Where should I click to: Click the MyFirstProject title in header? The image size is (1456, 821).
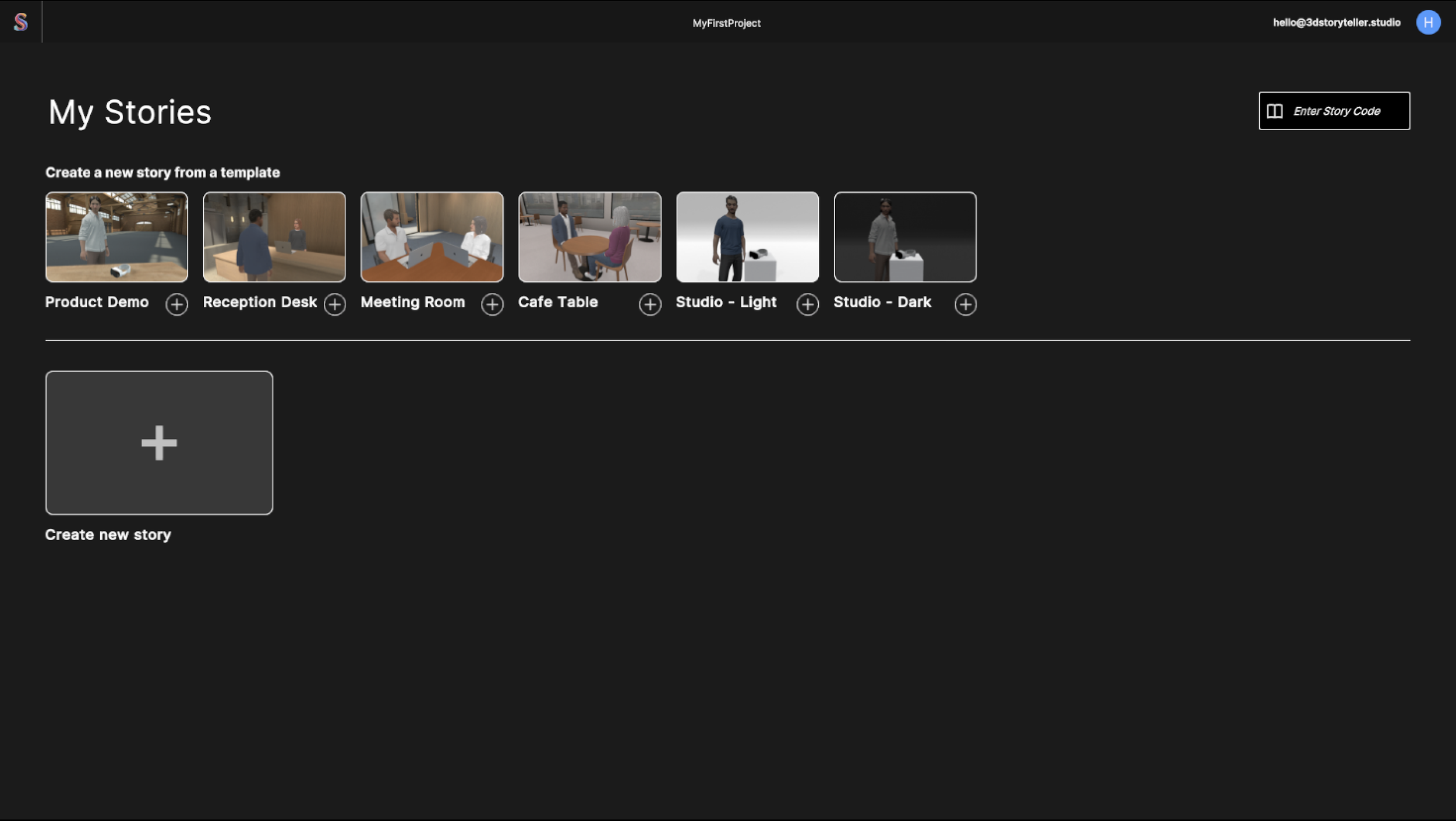click(x=726, y=23)
